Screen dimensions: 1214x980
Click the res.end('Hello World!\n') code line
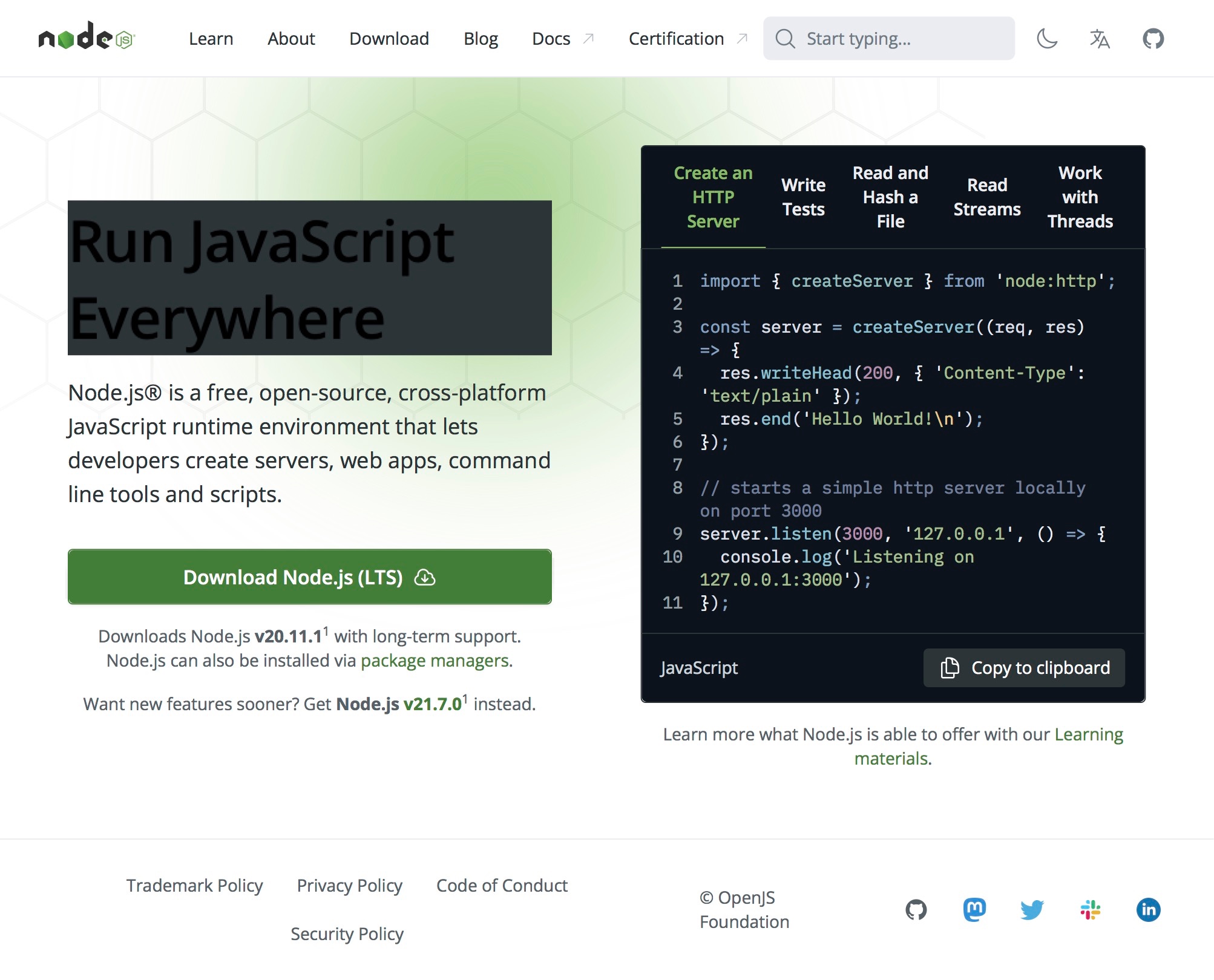(851, 419)
